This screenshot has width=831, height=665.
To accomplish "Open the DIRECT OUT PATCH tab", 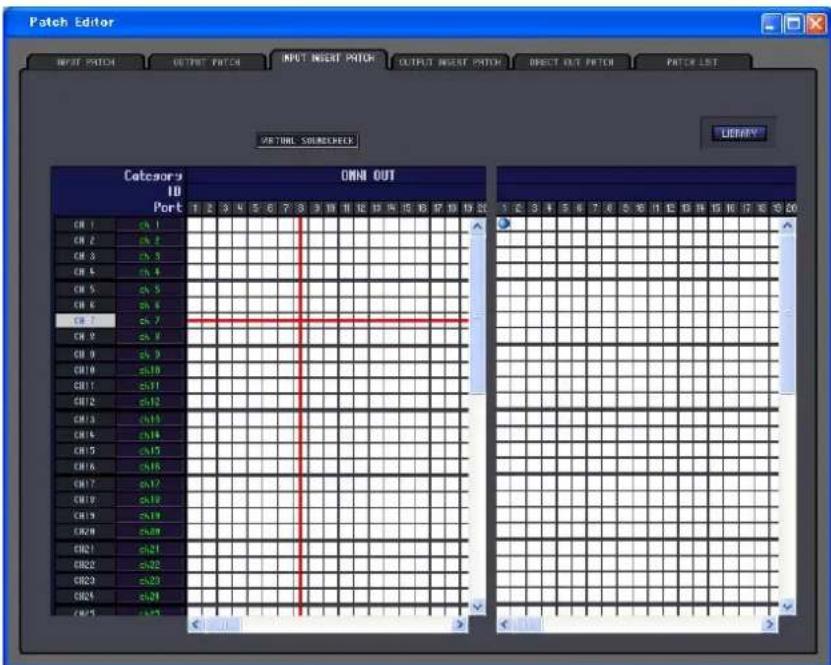I will [x=571, y=62].
